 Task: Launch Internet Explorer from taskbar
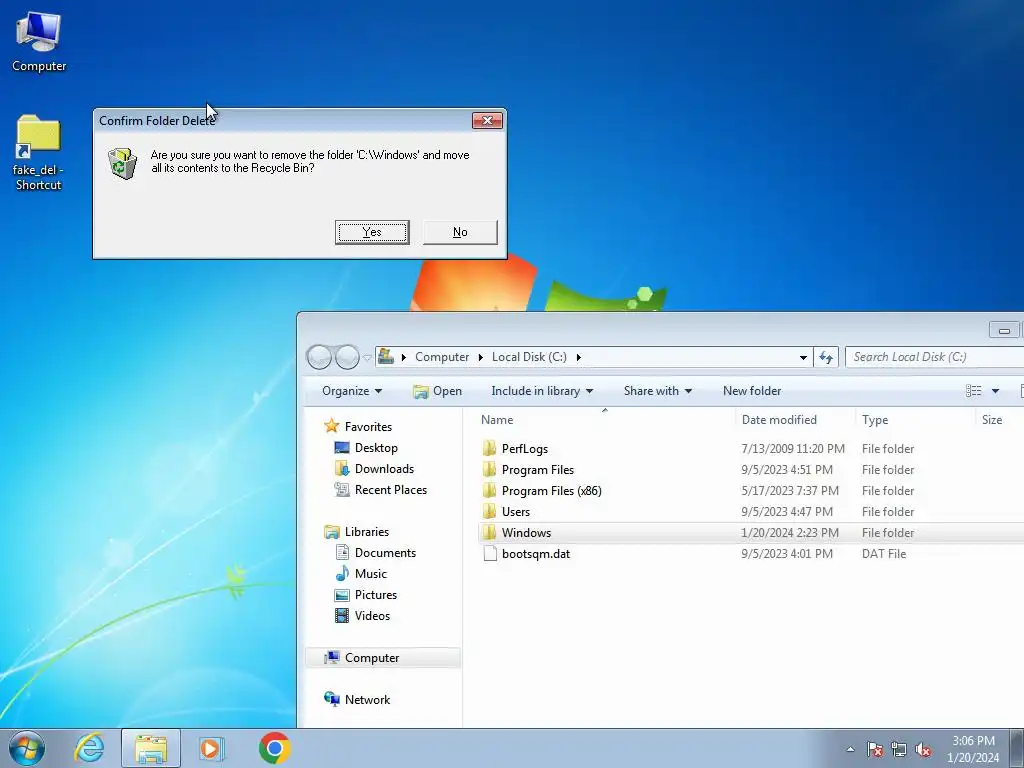click(89, 748)
